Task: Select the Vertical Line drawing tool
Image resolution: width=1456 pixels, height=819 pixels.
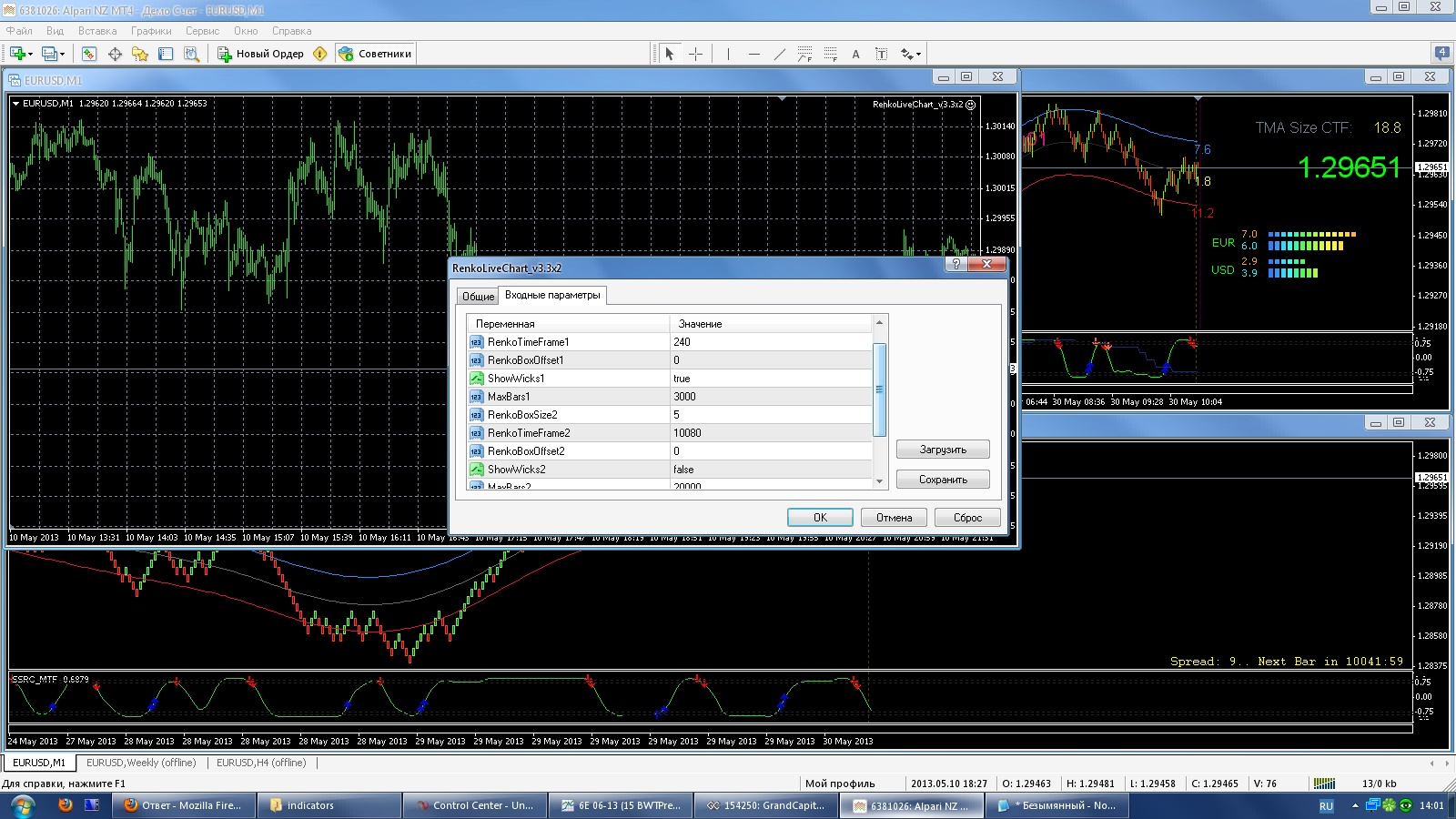Action: pos(728,54)
